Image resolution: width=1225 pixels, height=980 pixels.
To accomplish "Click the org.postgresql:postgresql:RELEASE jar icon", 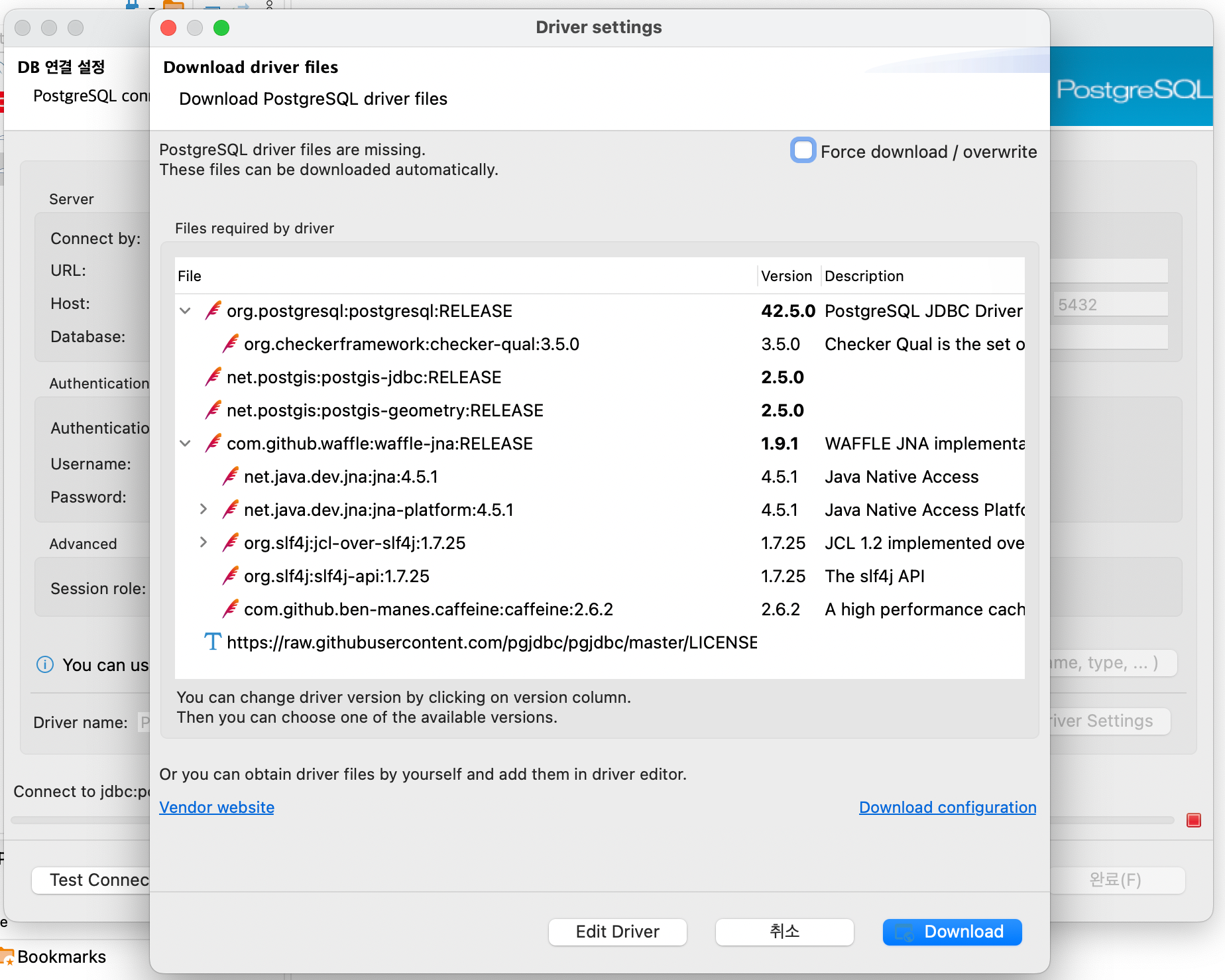I will click(x=213, y=310).
